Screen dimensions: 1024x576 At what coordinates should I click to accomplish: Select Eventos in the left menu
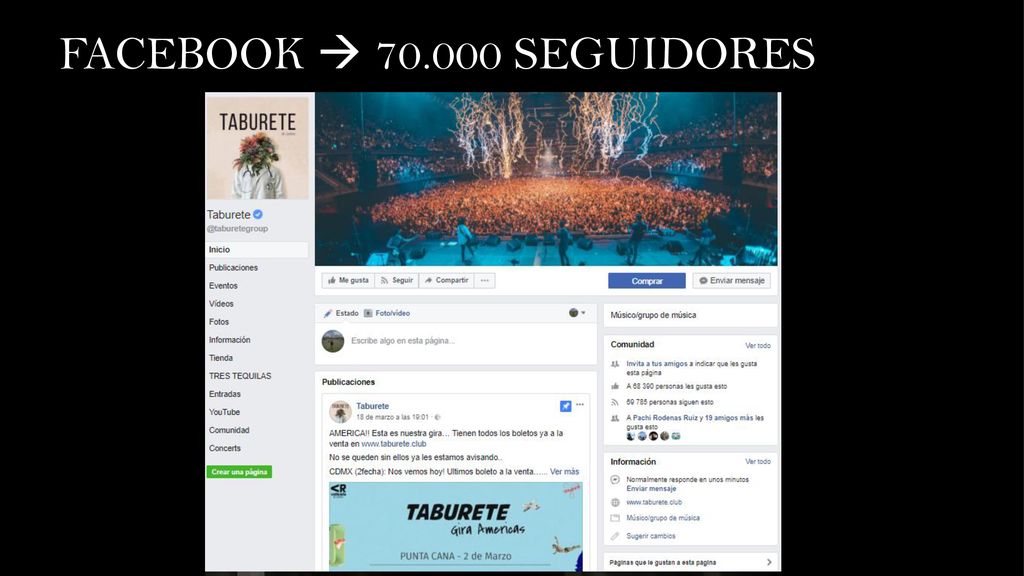tap(223, 286)
